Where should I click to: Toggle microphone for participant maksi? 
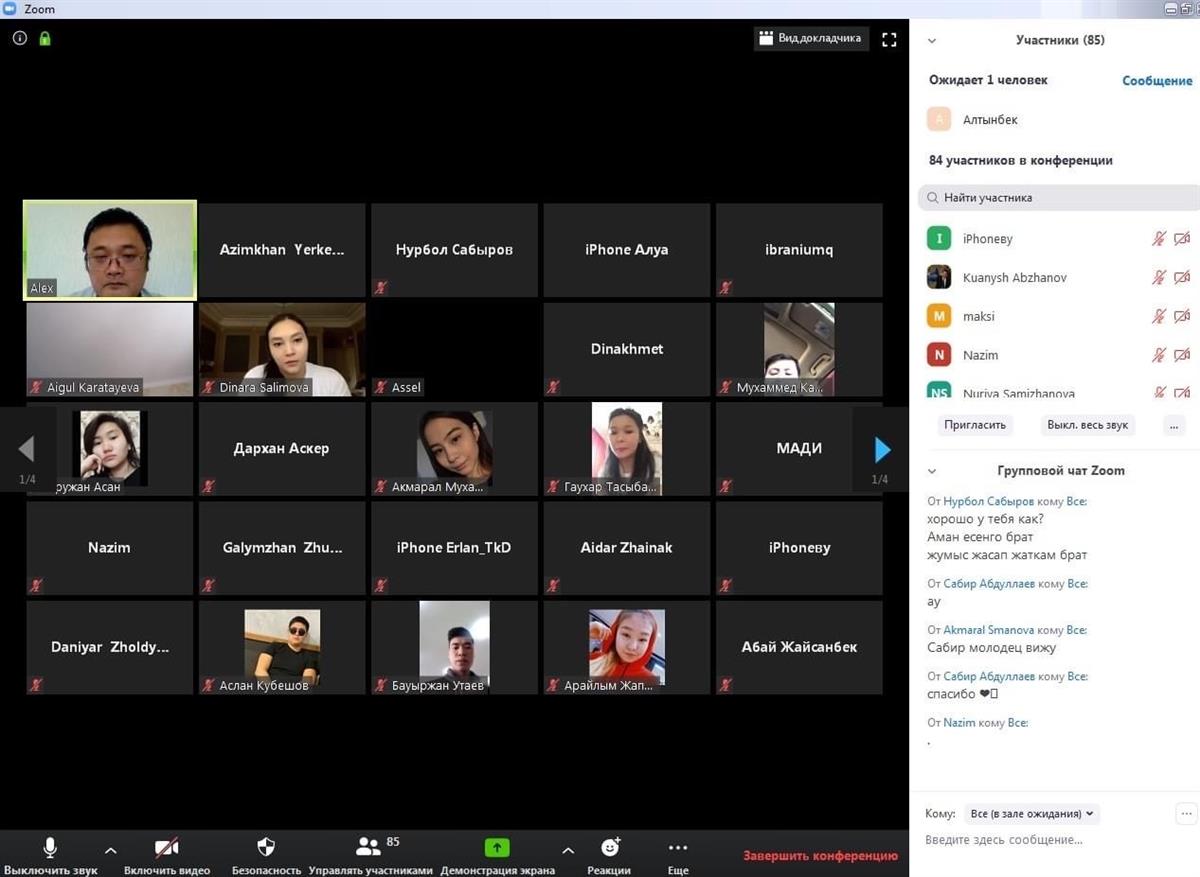pos(1158,316)
